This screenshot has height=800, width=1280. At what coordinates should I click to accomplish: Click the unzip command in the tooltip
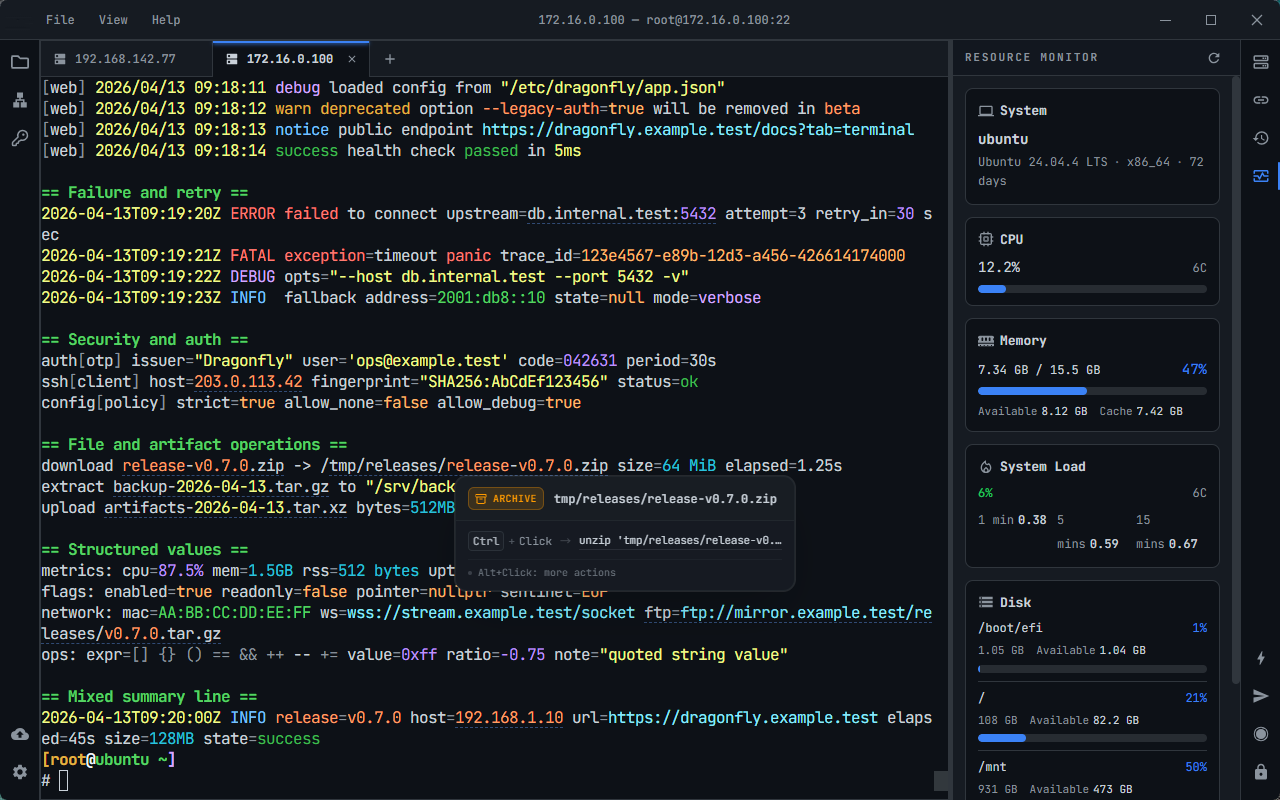pos(680,541)
